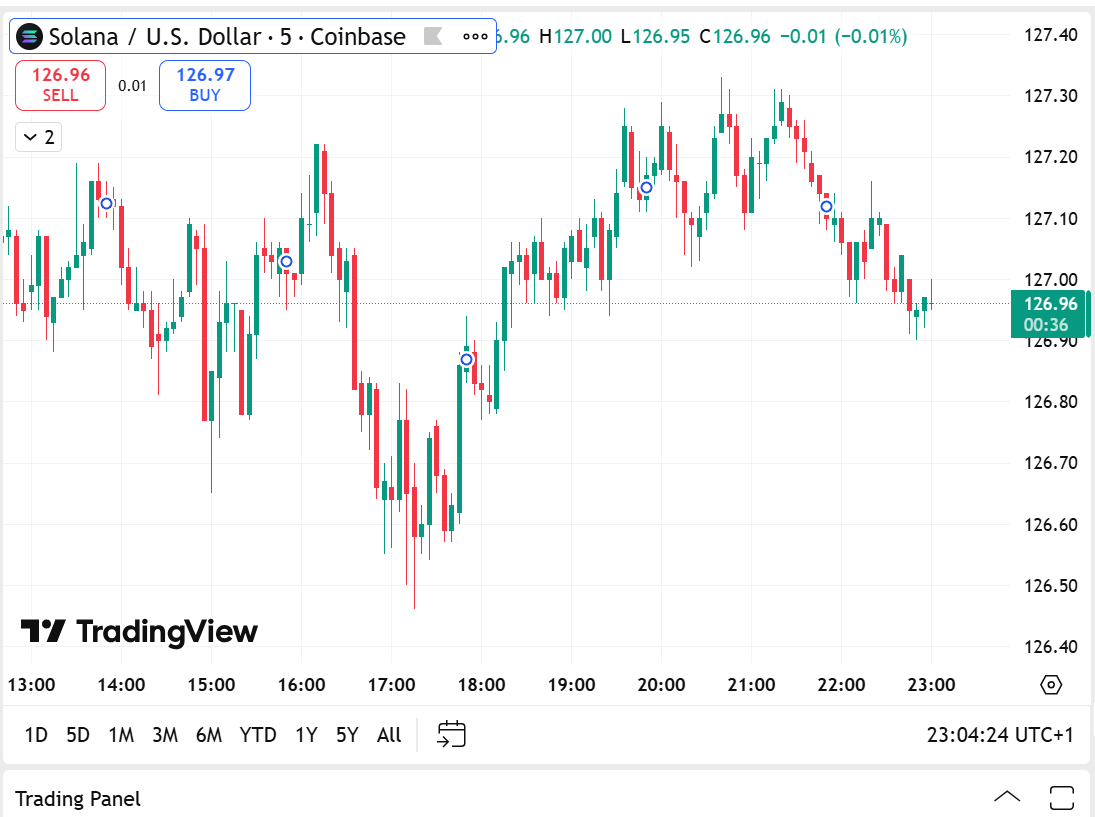Open the three-dots more menu in legend
This screenshot has width=1095, height=817.
pyautogui.click(x=475, y=37)
